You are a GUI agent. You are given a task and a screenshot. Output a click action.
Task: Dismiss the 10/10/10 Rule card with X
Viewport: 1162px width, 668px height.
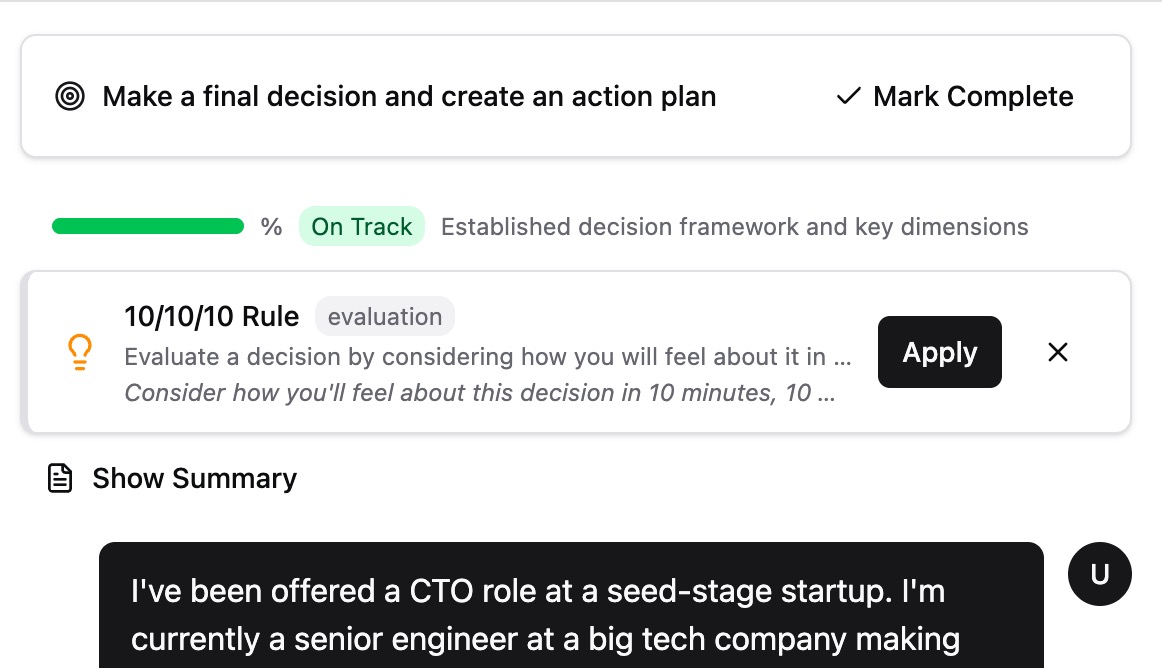coord(1057,352)
